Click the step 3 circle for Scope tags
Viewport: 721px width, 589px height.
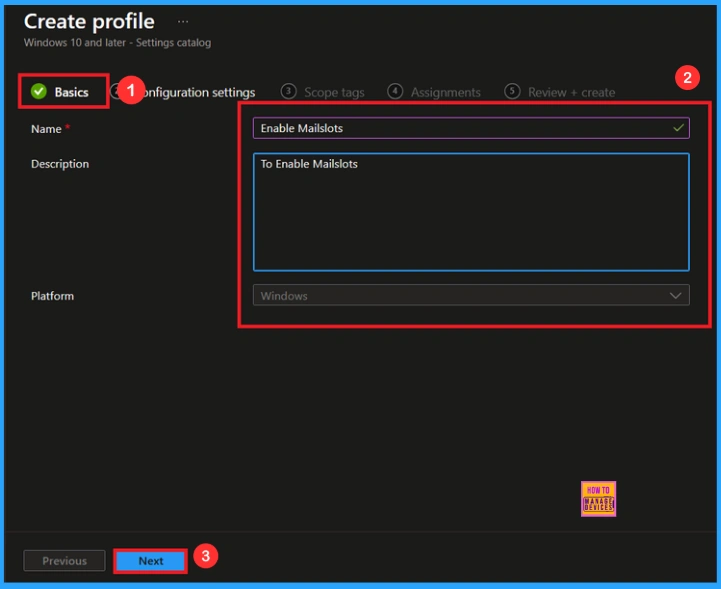[289, 92]
